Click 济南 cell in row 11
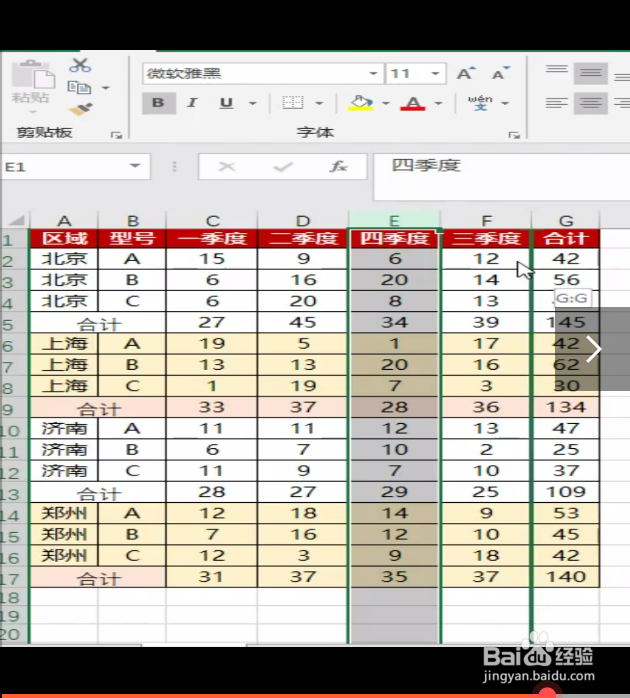Image resolution: width=630 pixels, height=698 pixels. (x=64, y=450)
